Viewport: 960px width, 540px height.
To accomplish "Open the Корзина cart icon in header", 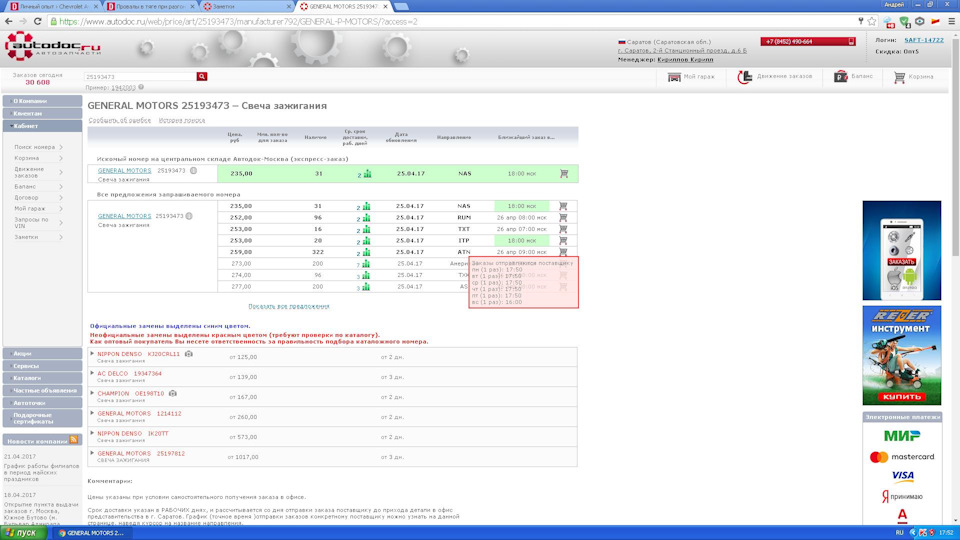I will (x=899, y=76).
